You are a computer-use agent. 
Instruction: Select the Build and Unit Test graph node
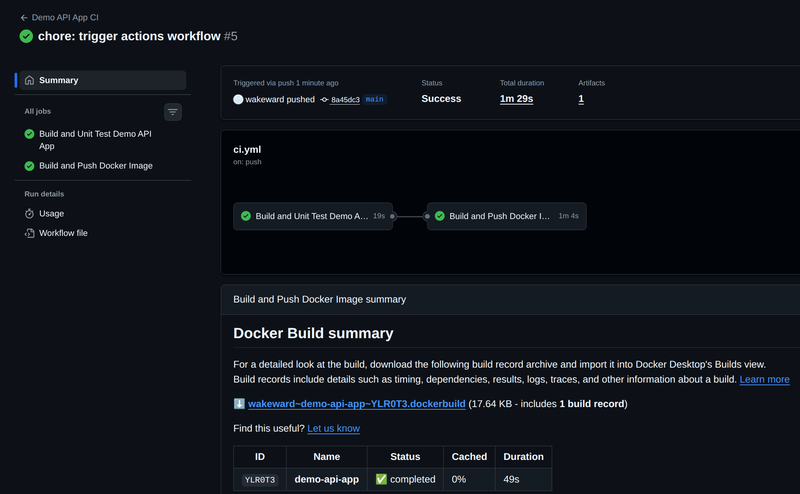[x=313, y=215]
